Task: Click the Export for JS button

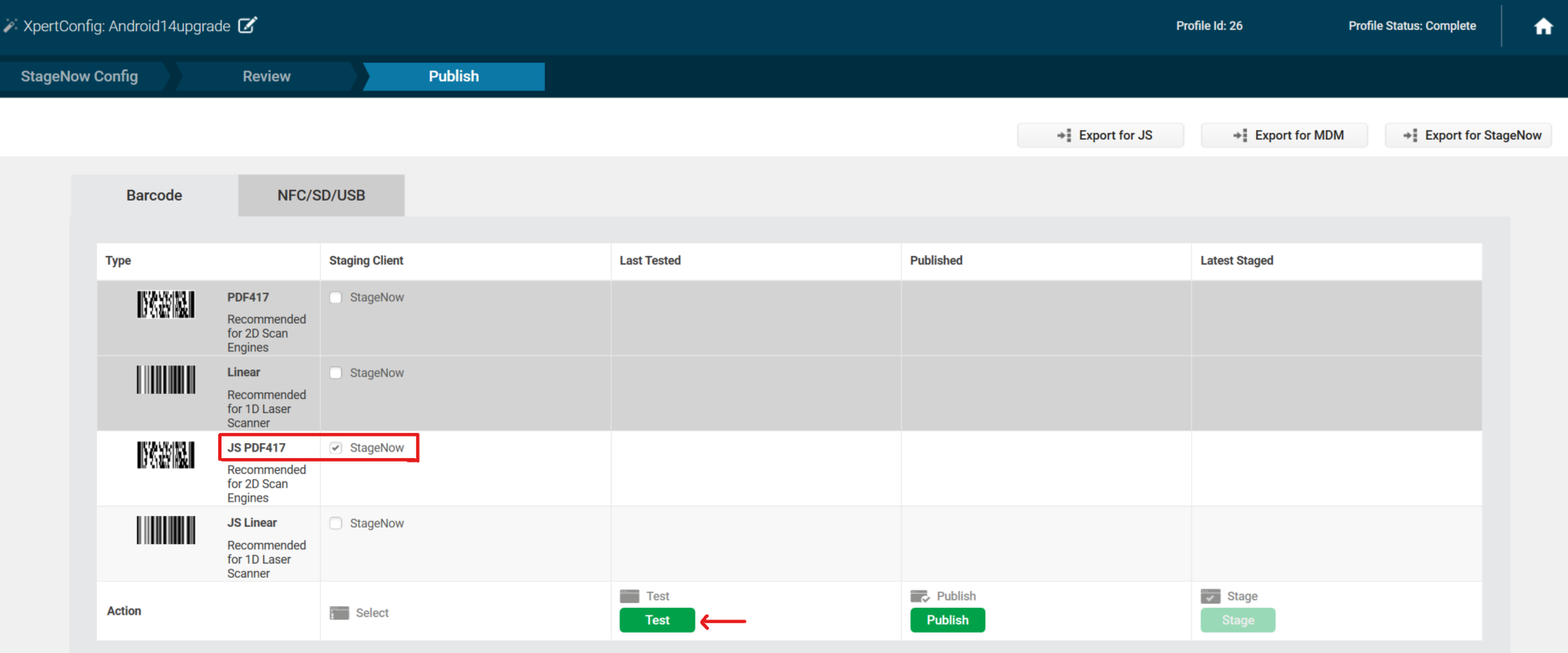Action: tap(1100, 135)
